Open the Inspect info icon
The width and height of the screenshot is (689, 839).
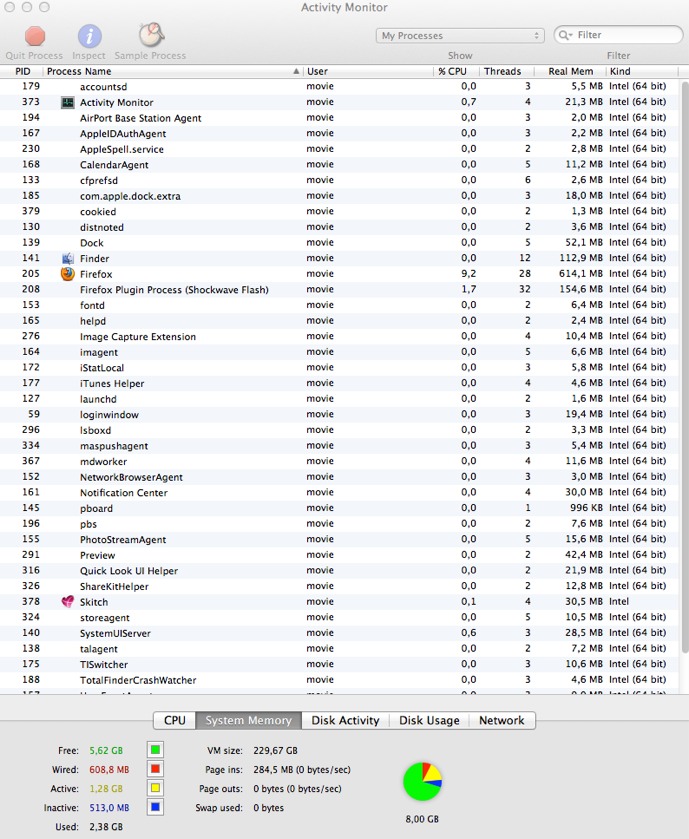(x=89, y=36)
